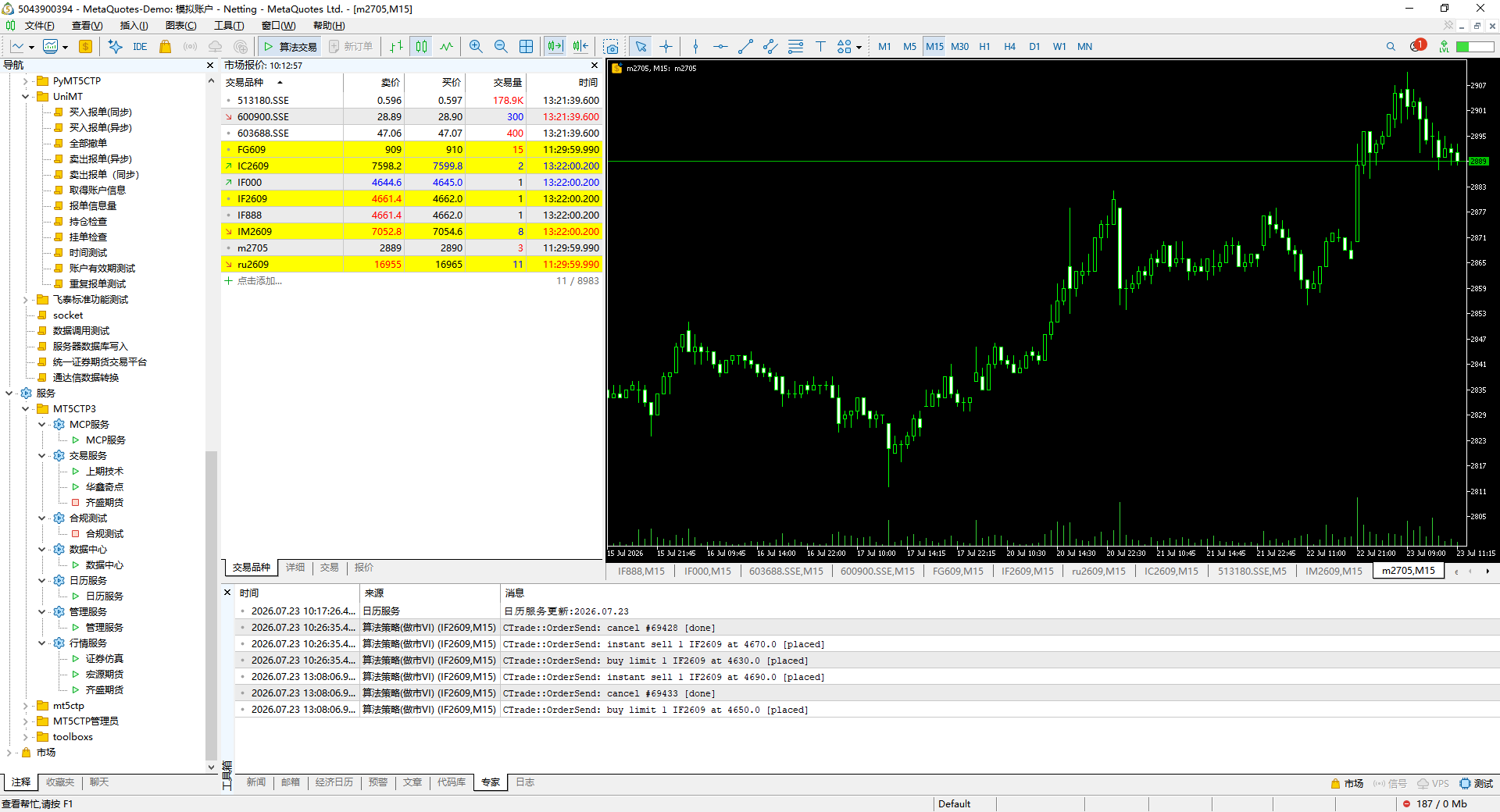Click the search magnifier in toolbar
The width and height of the screenshot is (1500, 812).
1391,47
